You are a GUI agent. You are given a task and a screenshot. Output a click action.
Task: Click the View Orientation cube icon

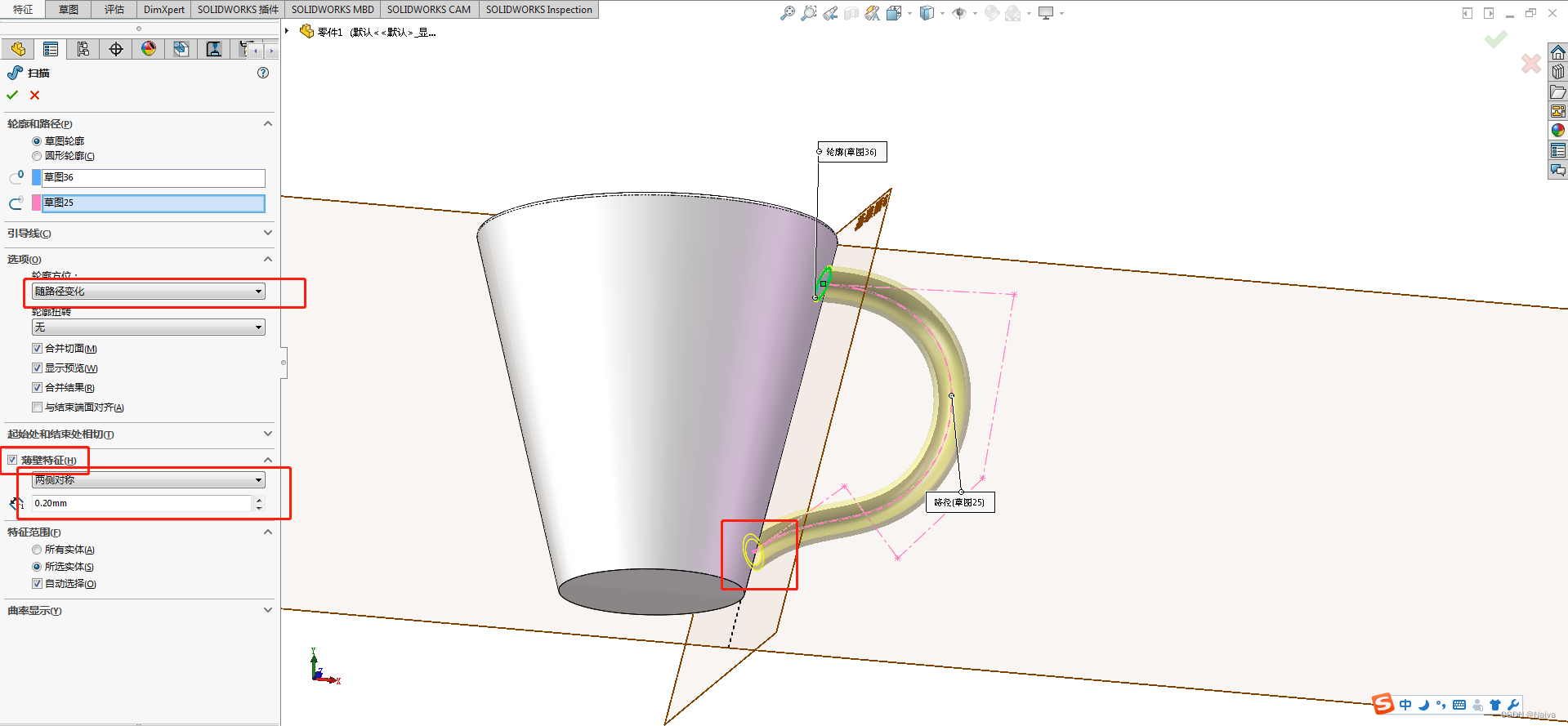894,13
